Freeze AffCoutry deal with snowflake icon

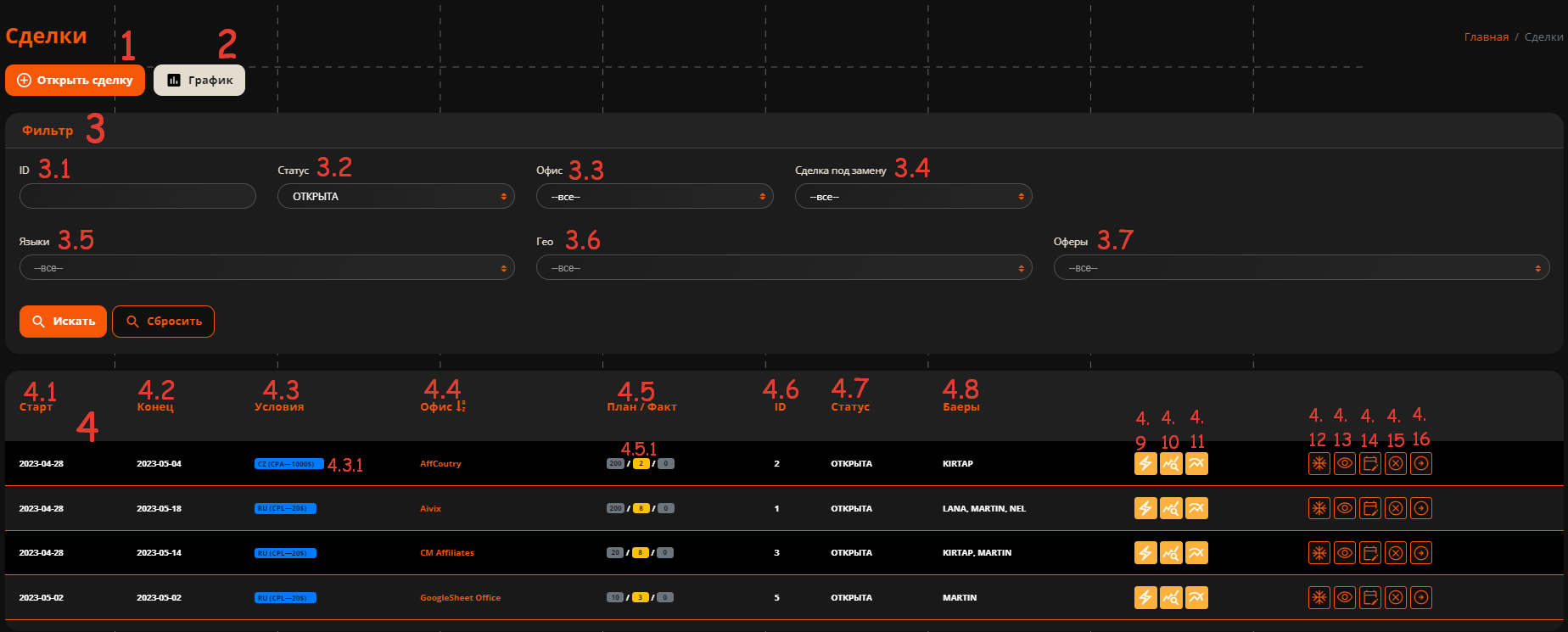[x=1319, y=463]
